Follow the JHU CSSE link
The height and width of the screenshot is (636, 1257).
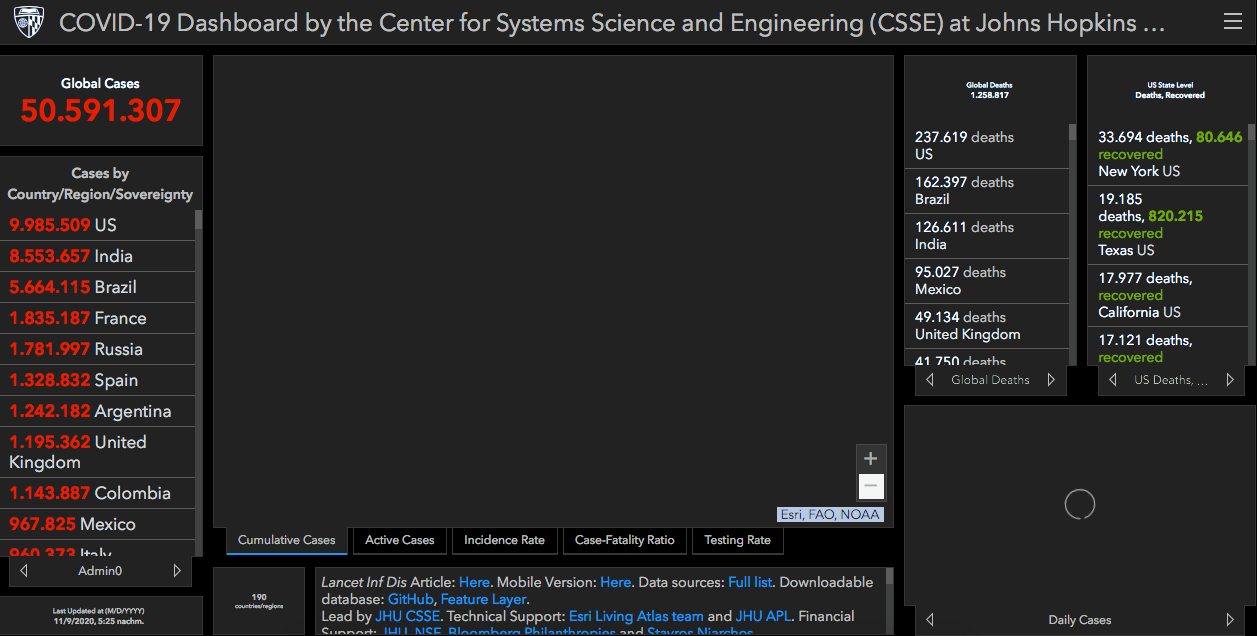click(409, 616)
